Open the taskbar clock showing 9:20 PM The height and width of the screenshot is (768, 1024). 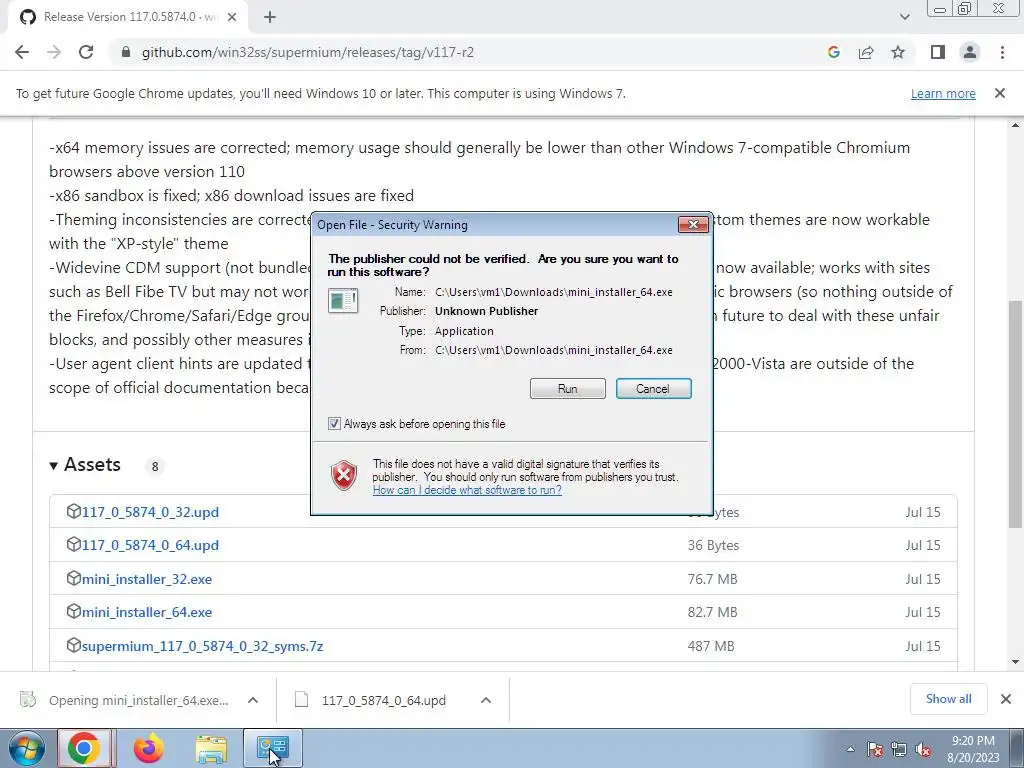point(973,749)
